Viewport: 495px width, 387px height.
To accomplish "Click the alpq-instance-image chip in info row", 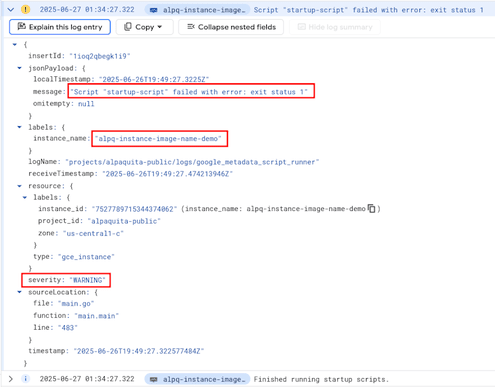I will coord(197,379).
